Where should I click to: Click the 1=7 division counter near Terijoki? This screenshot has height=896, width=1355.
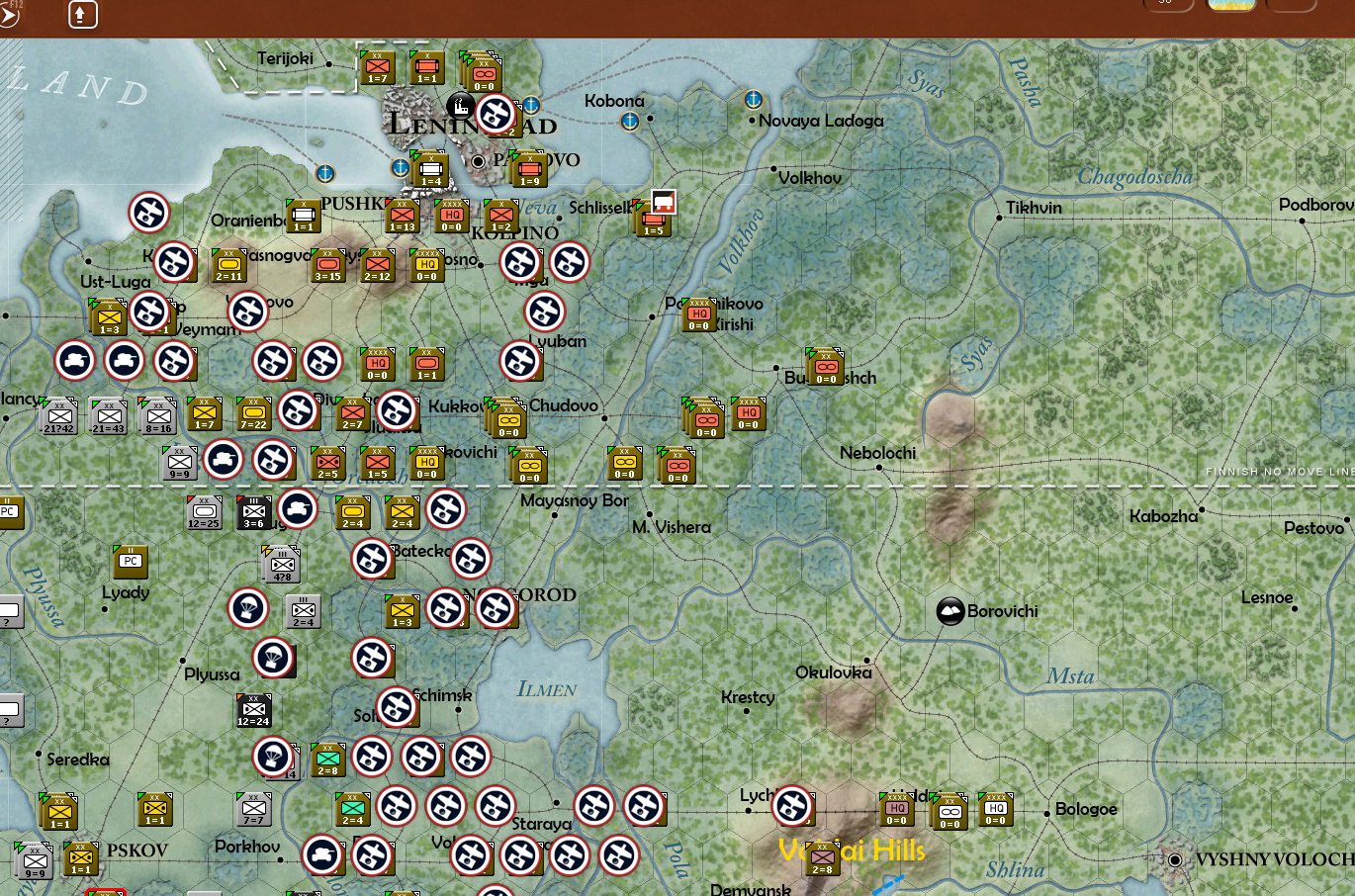[377, 68]
